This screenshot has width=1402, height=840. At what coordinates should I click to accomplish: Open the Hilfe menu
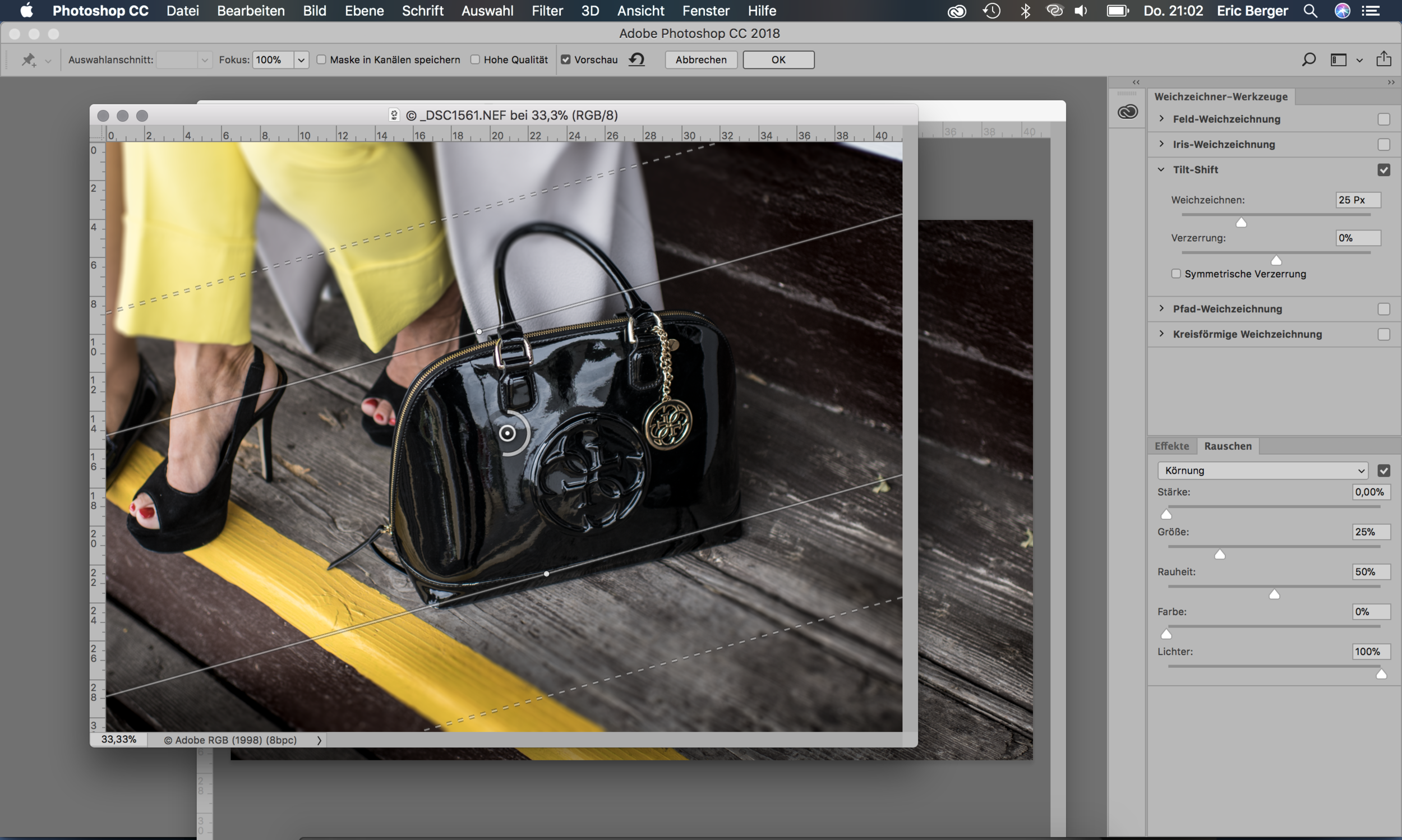click(762, 11)
